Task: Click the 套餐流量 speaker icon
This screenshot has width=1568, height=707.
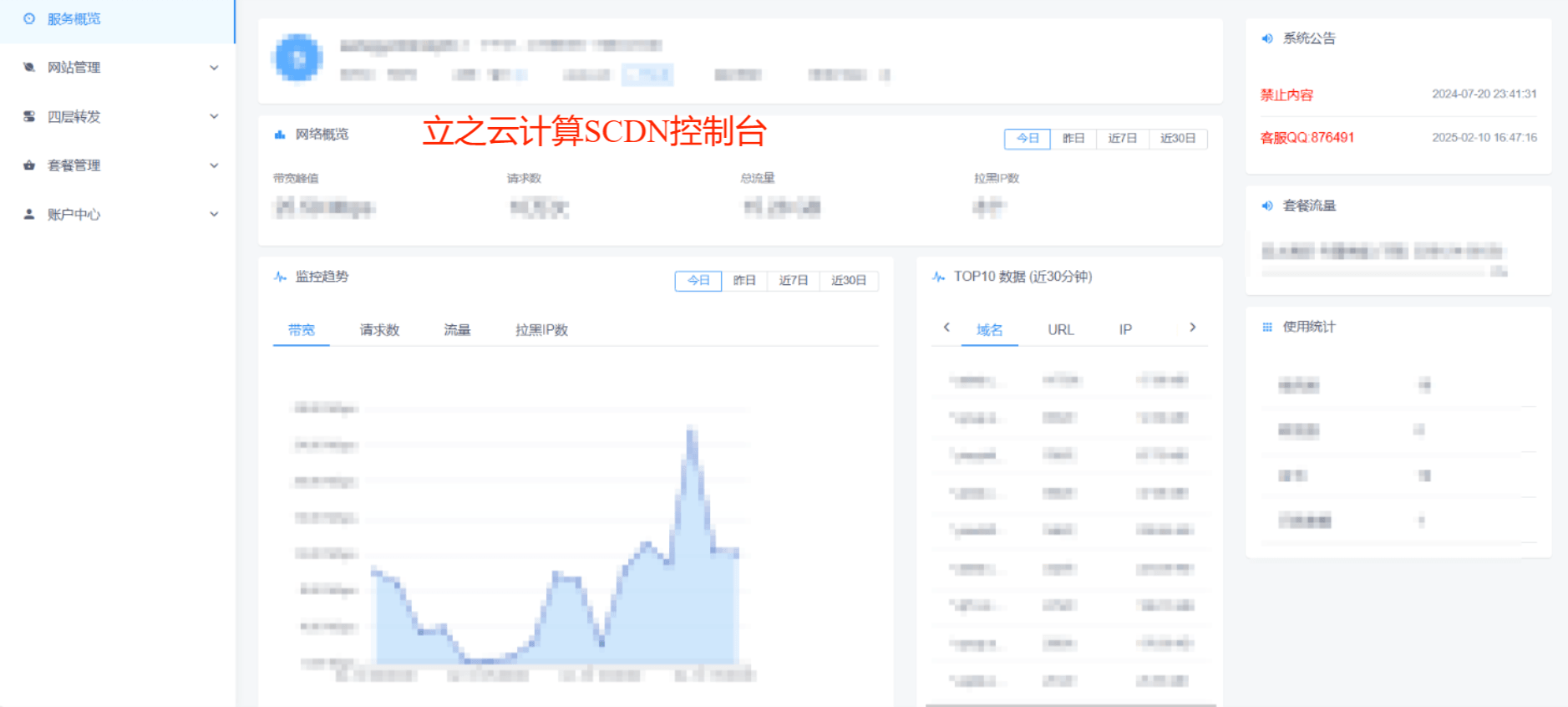Action: (1267, 206)
